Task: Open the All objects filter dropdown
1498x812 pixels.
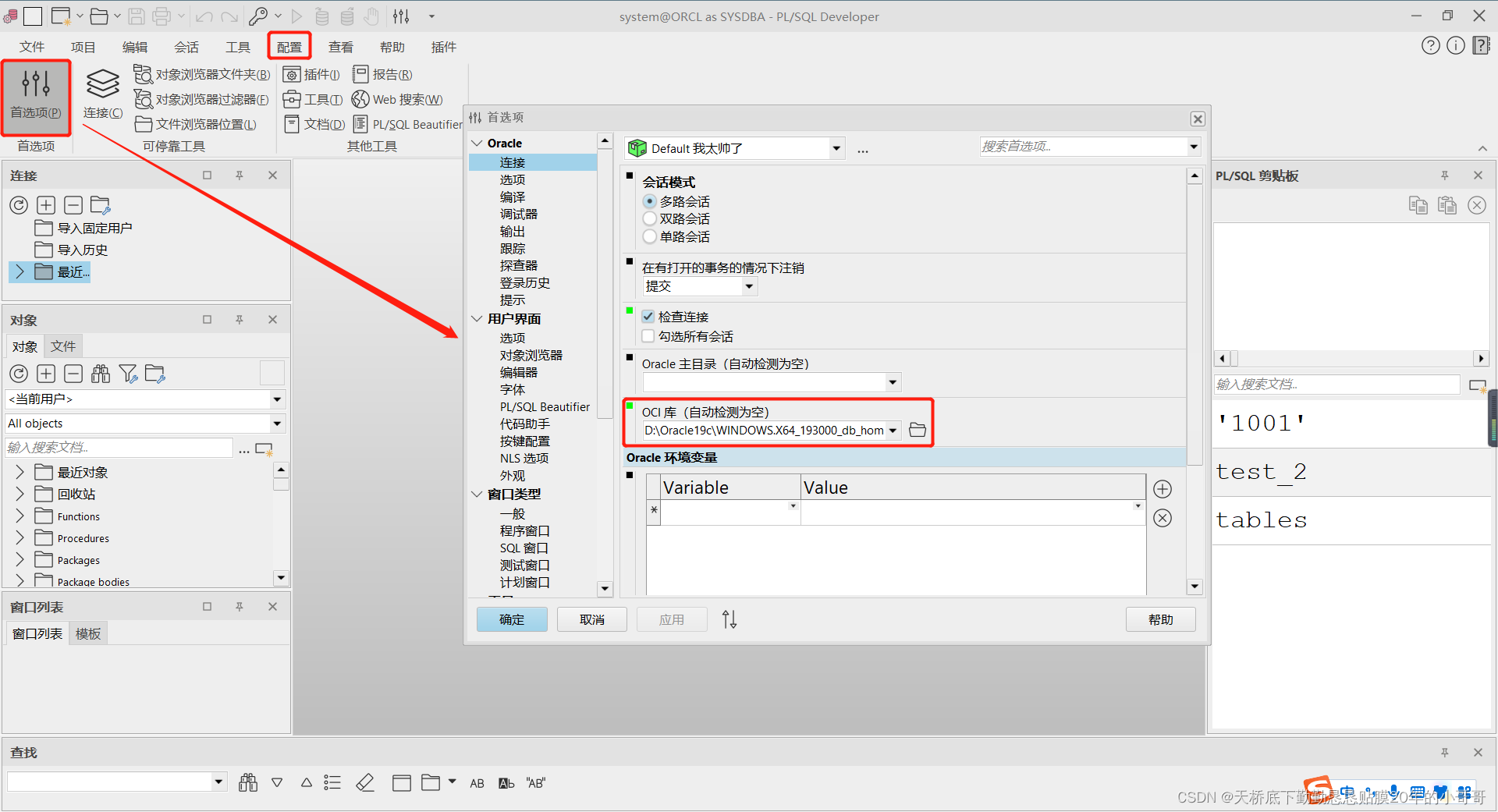Action: coord(277,424)
